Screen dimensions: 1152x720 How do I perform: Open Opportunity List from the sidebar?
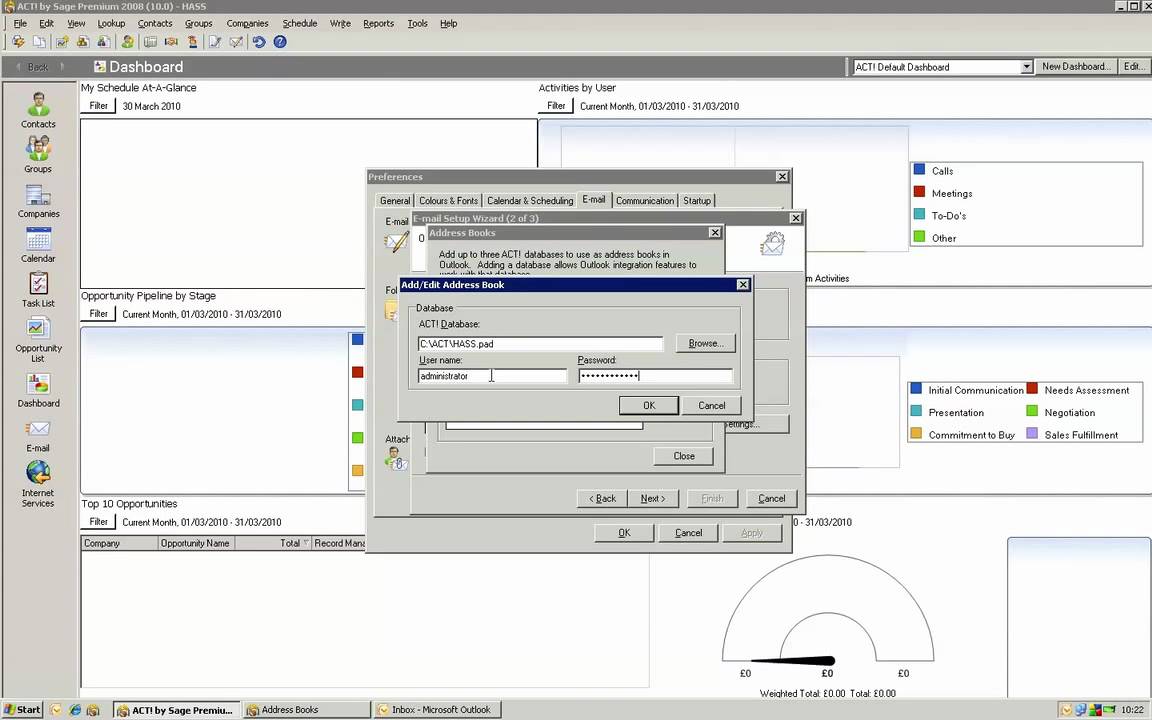pos(38,339)
